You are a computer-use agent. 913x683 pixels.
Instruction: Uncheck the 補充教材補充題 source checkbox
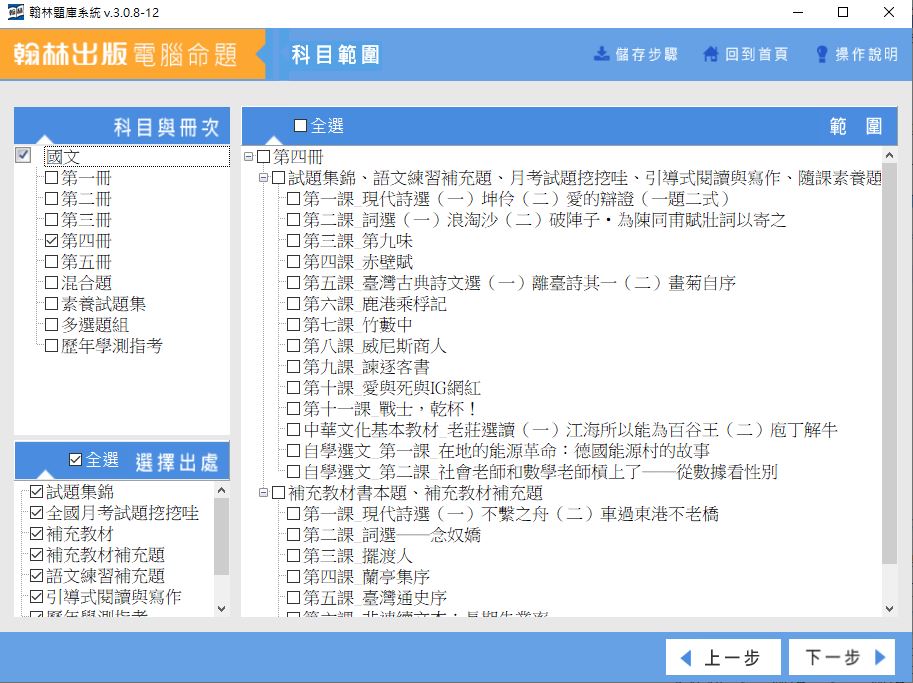pyautogui.click(x=36, y=555)
